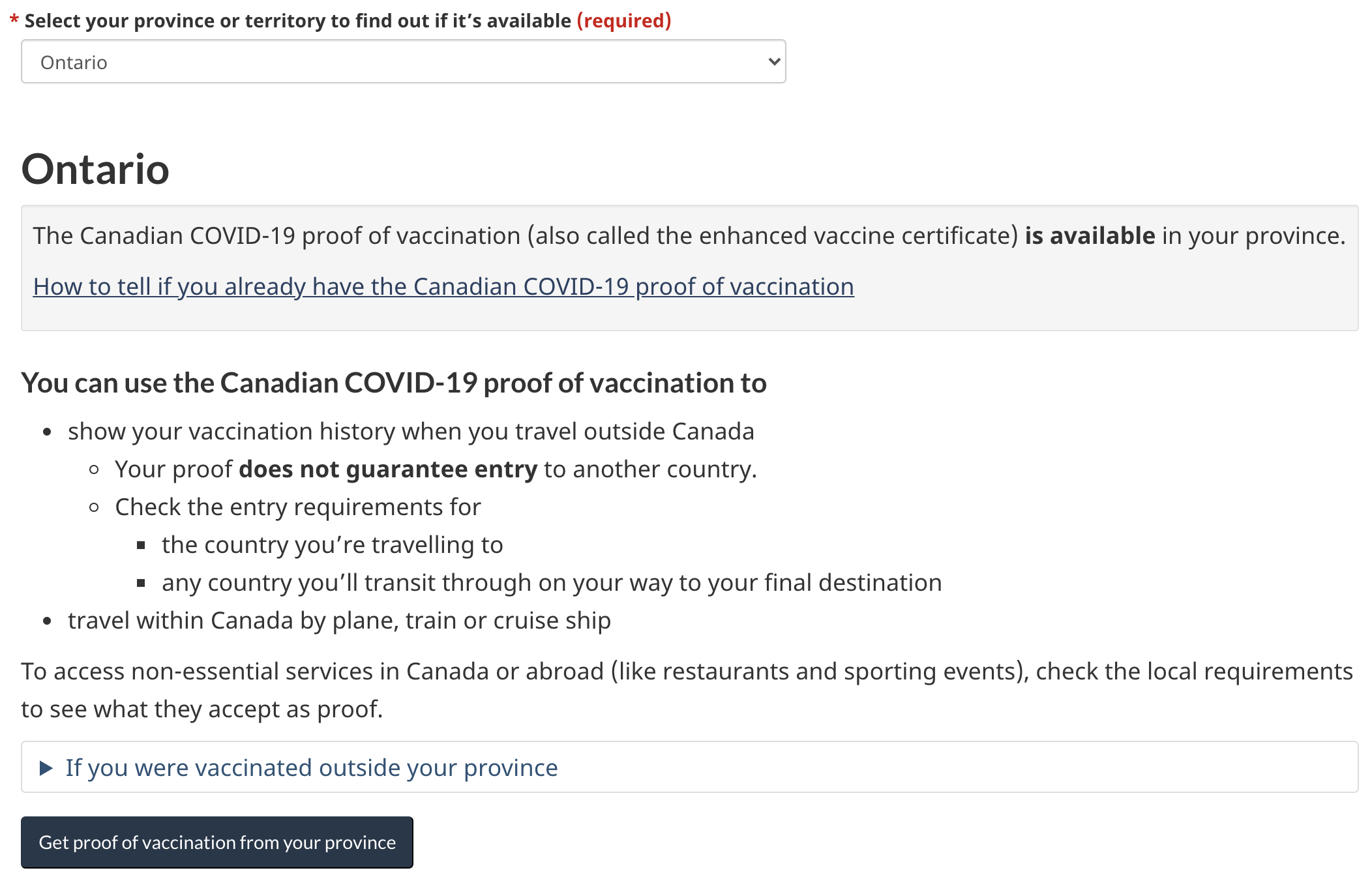
Task: Click the 'You can use the Canadian COVID-19 proof' heading
Action: point(393,383)
